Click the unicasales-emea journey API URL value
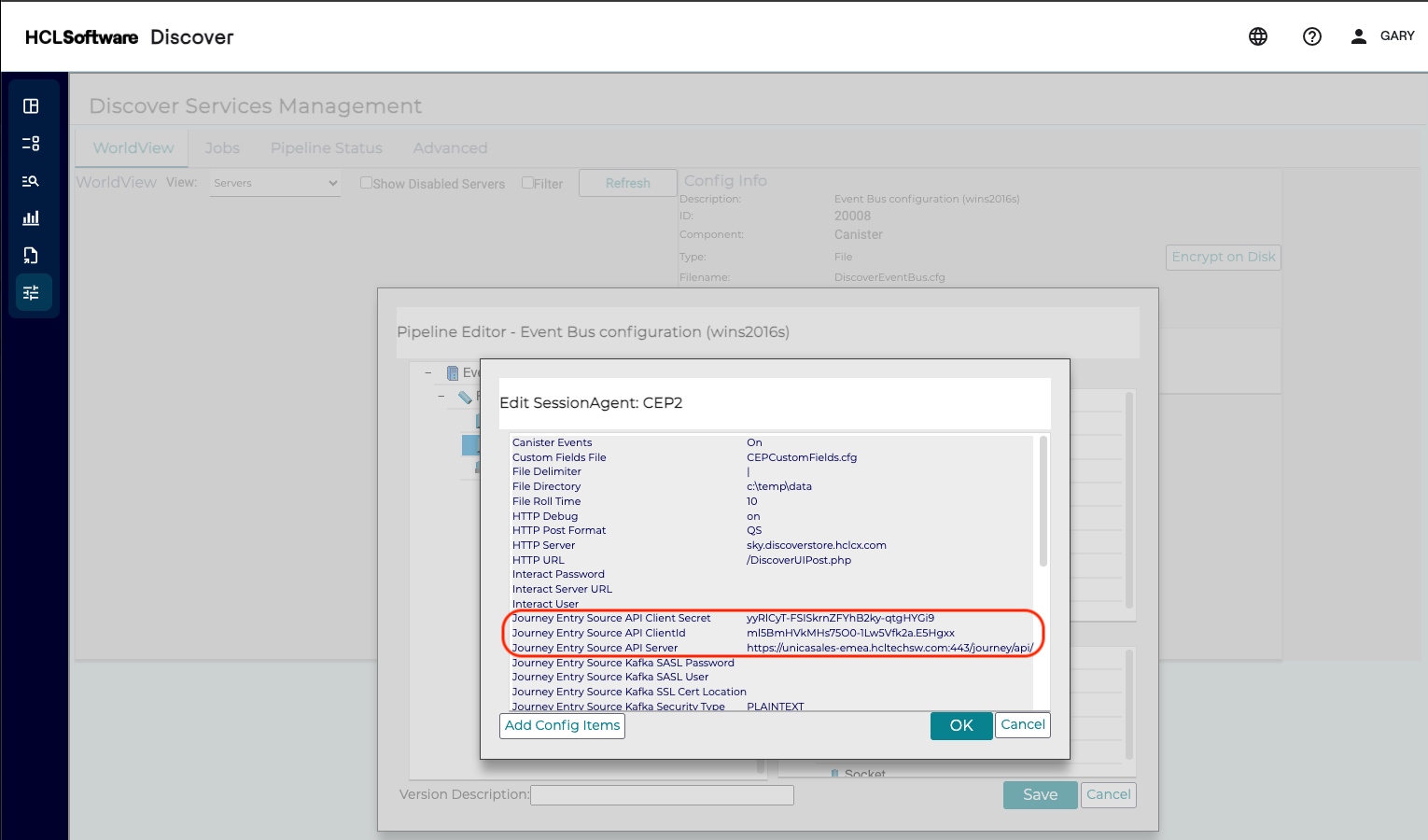The height and width of the screenshot is (840, 1428). coord(889,648)
